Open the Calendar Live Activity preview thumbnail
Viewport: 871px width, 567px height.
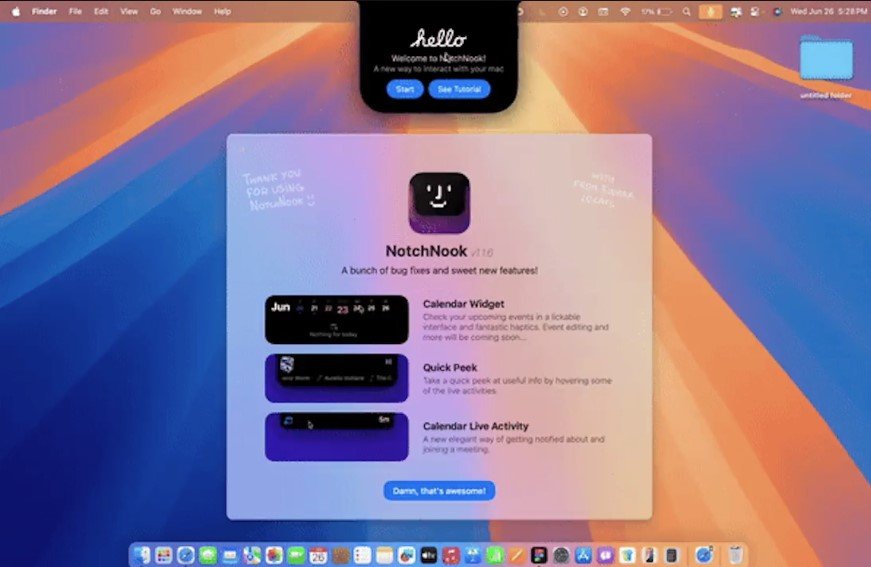click(337, 436)
